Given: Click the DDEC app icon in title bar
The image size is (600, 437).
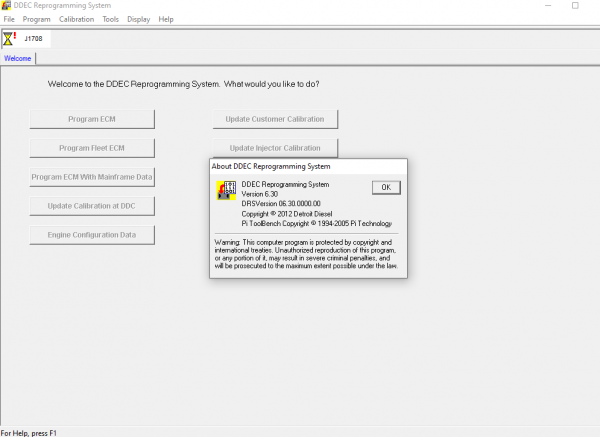Looking at the screenshot, I should 6,5.
